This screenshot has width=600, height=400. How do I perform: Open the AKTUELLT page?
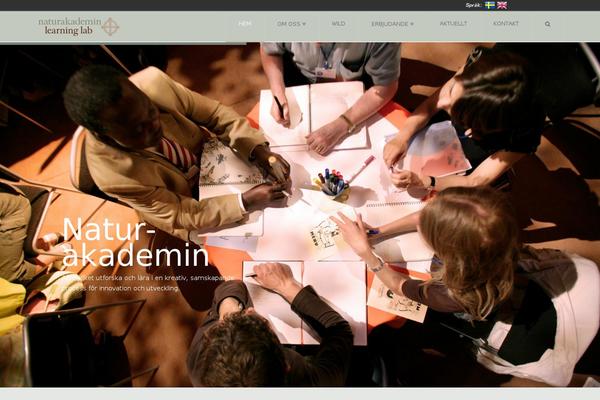click(453, 23)
